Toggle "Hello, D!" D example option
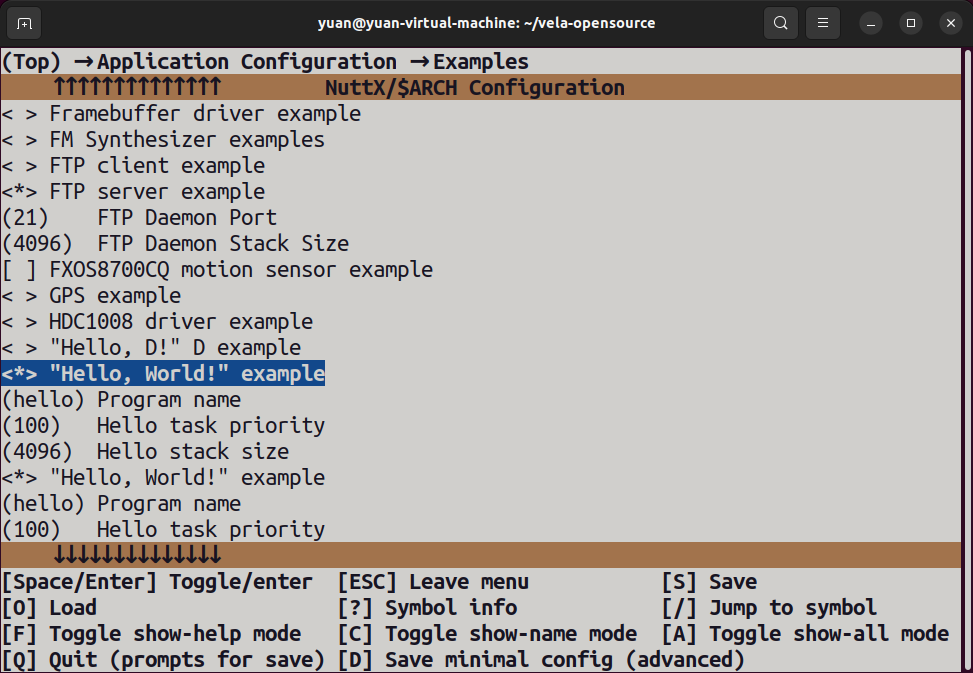This screenshot has width=973, height=673. (x=151, y=348)
